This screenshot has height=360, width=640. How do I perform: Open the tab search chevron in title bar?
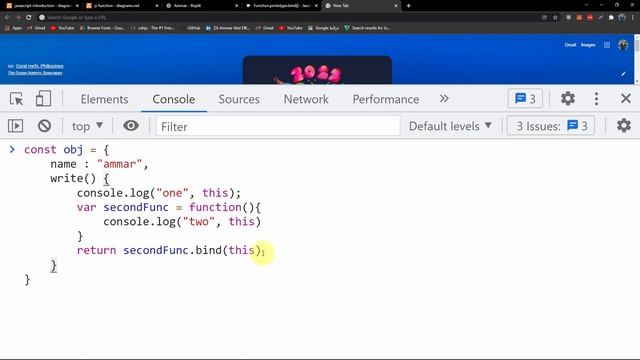coord(587,5)
